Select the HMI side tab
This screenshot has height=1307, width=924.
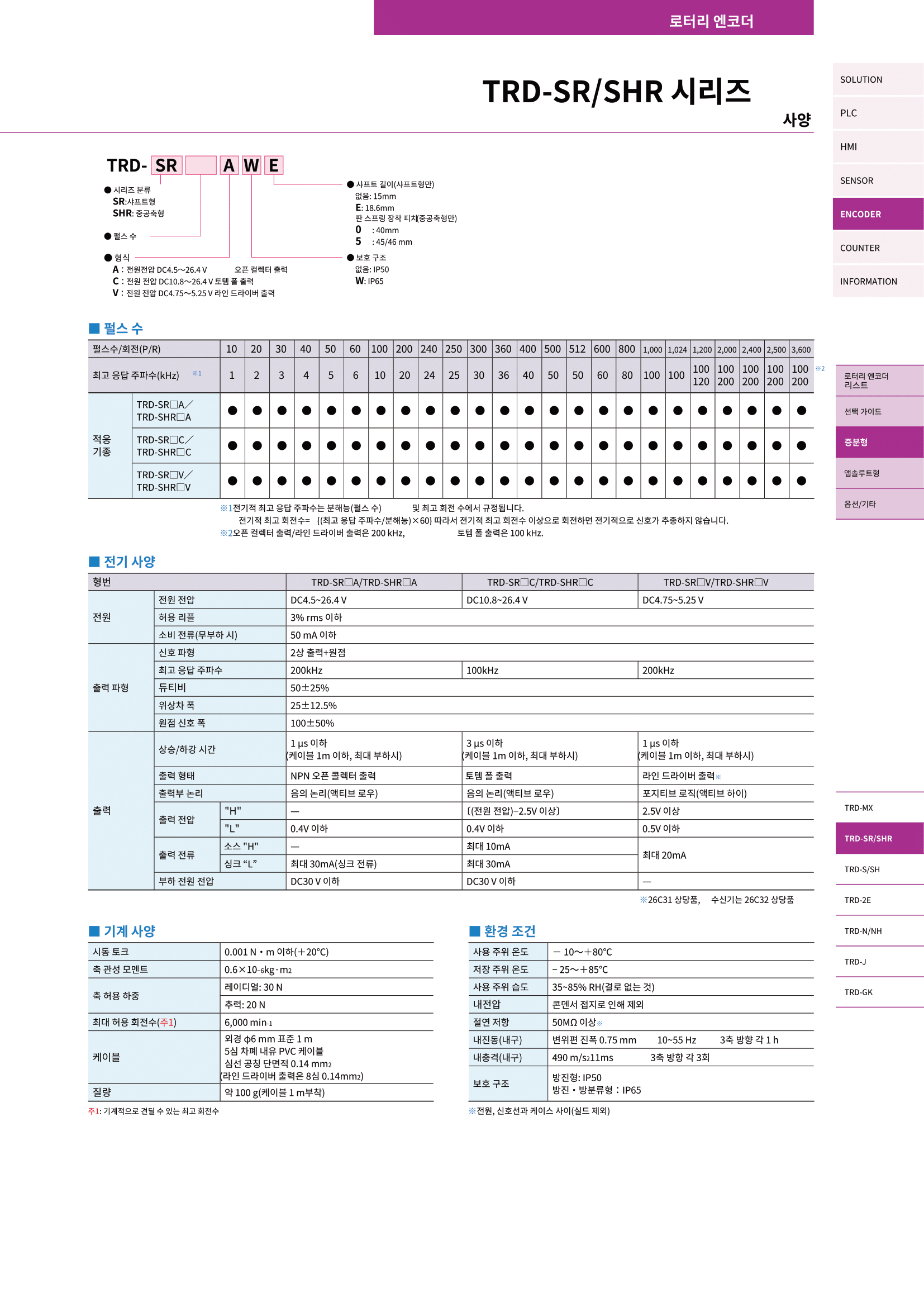[x=878, y=146]
